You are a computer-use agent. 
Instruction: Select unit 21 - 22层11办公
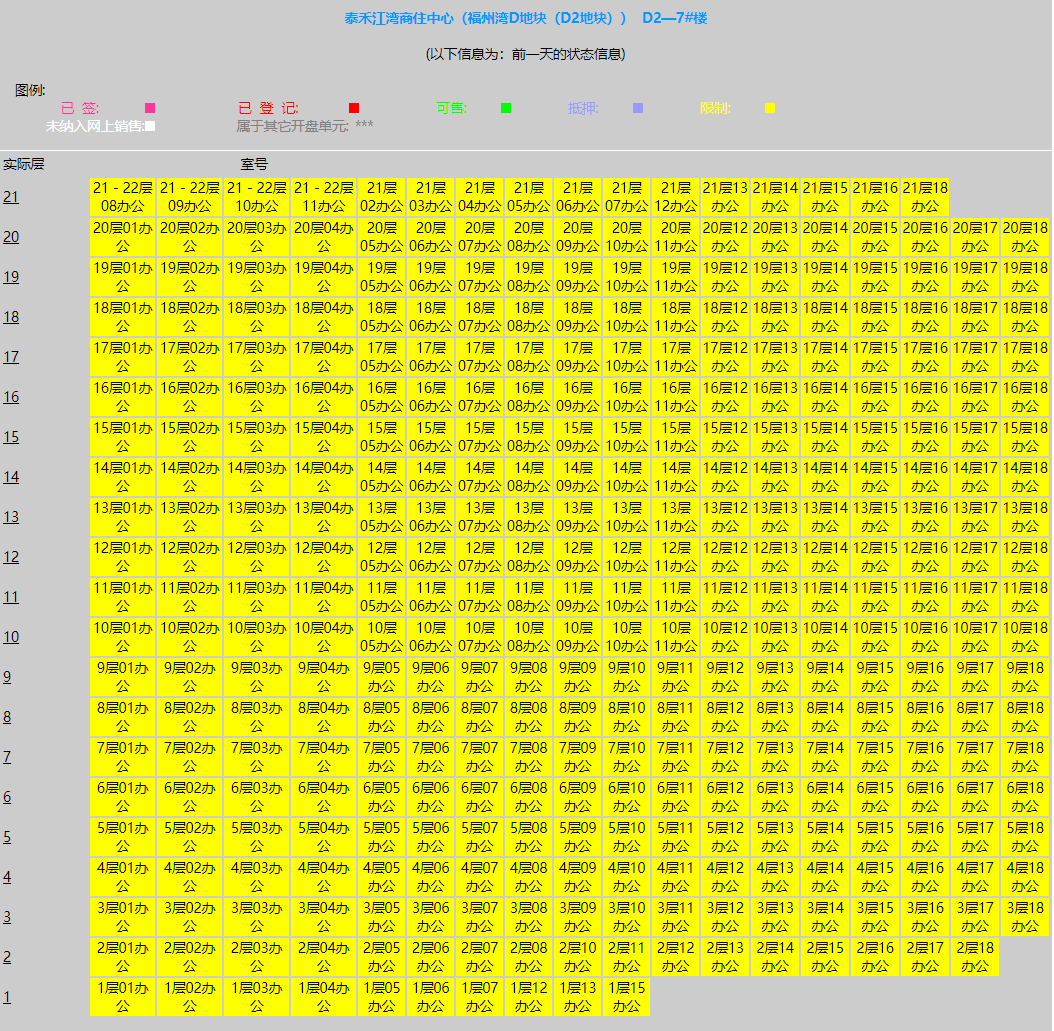tap(323, 197)
